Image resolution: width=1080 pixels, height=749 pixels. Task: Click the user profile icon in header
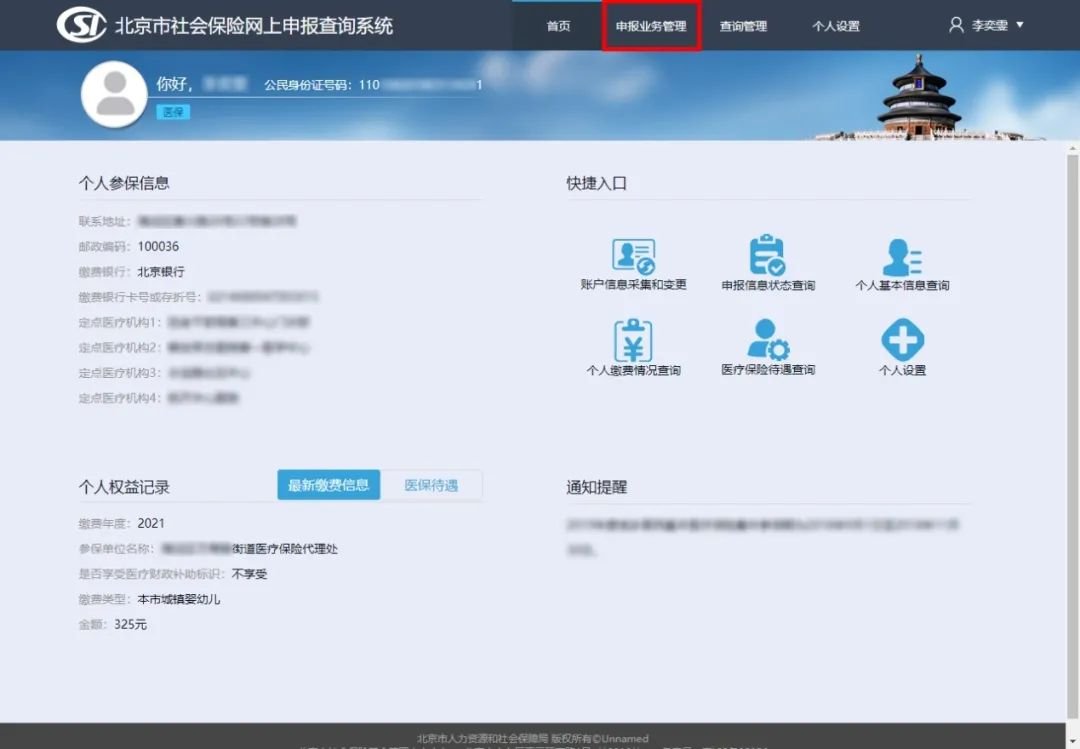pos(956,25)
